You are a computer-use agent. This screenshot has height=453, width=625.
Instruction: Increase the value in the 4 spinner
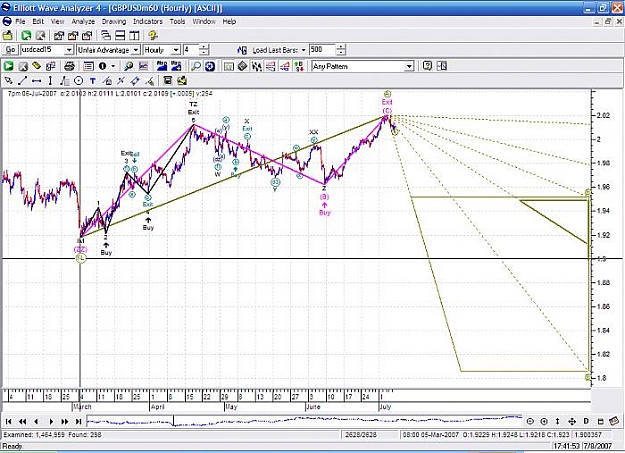(204, 47)
